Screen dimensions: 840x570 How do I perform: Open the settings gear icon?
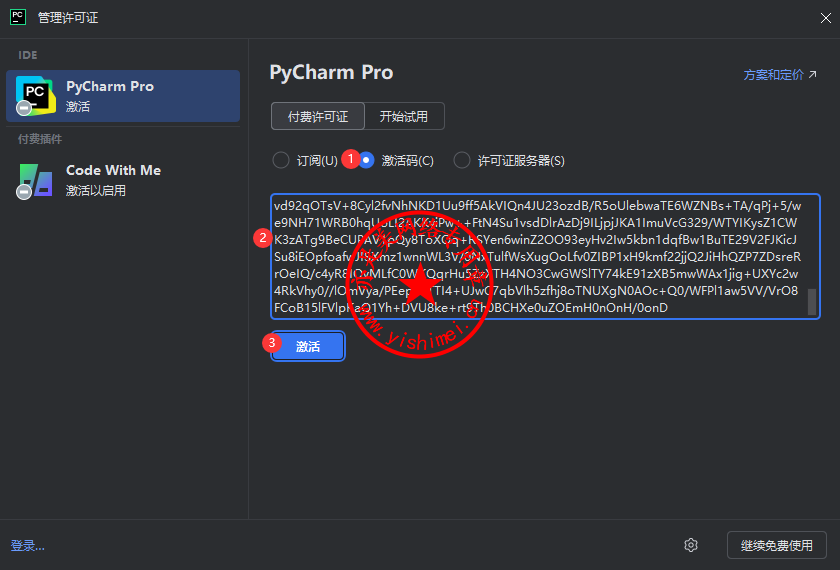click(691, 545)
